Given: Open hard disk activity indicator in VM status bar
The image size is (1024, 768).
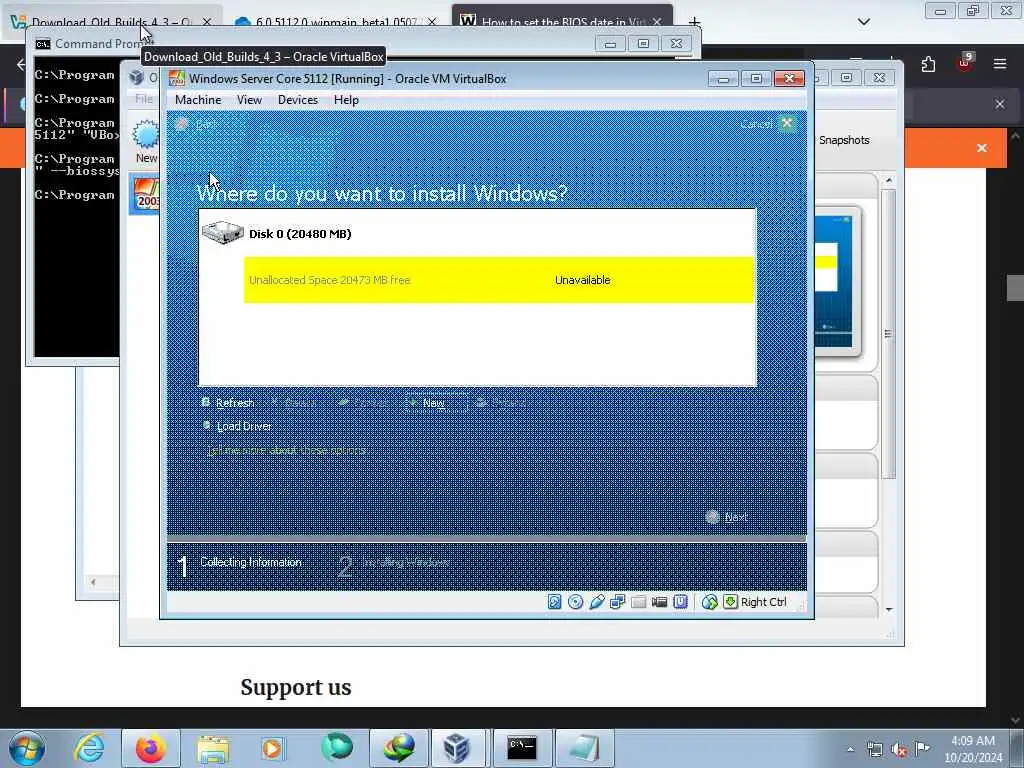Looking at the screenshot, I should tap(554, 602).
